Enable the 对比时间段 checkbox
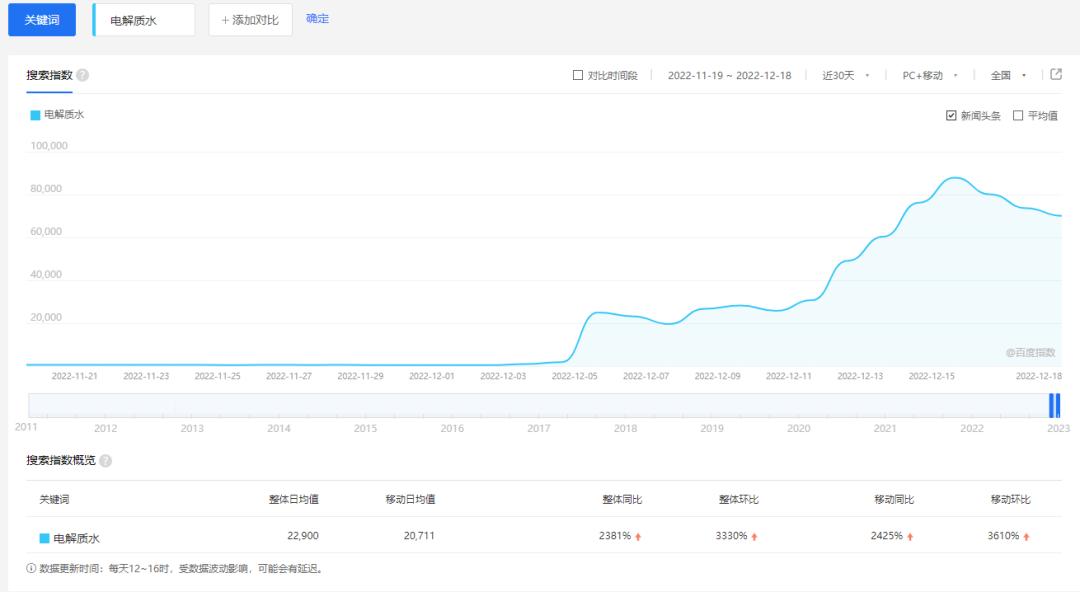Image resolution: width=1080 pixels, height=592 pixels. click(578, 74)
